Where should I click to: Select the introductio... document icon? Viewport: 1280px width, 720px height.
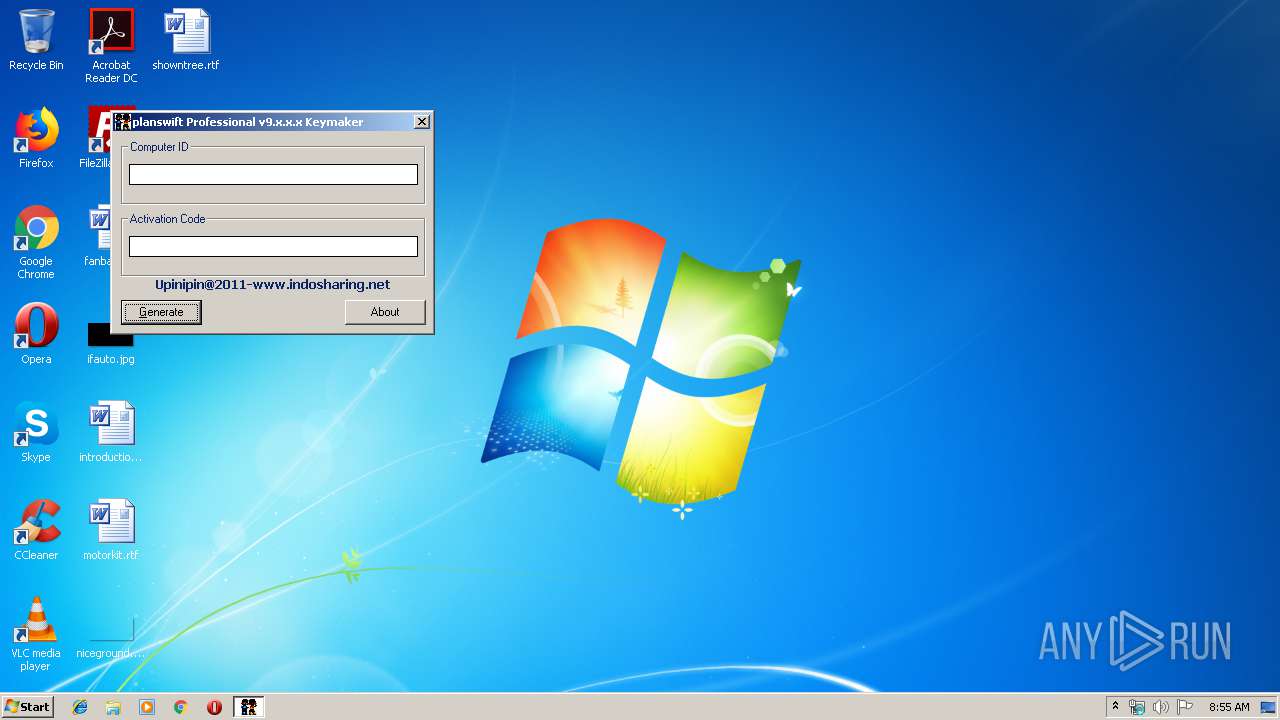pyautogui.click(x=111, y=432)
